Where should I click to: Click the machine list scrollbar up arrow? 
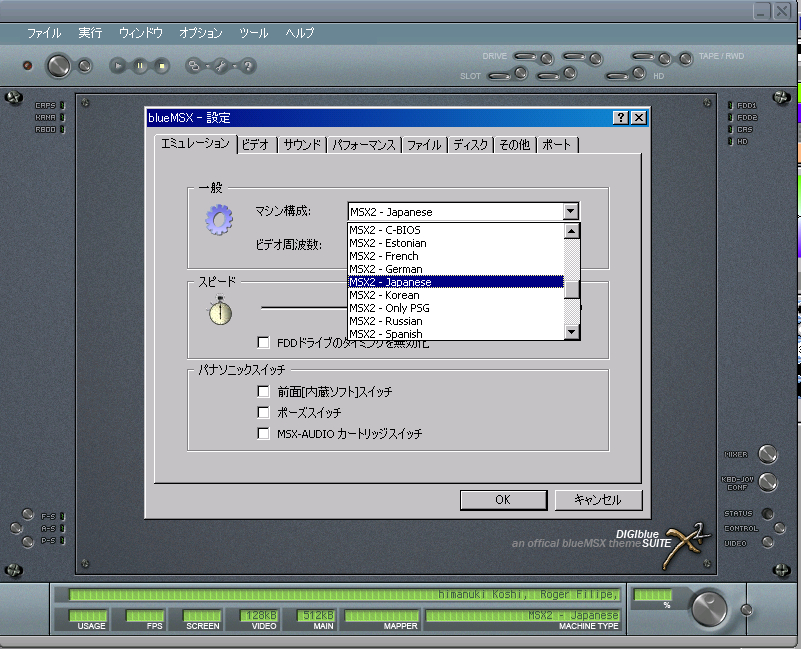tap(572, 231)
